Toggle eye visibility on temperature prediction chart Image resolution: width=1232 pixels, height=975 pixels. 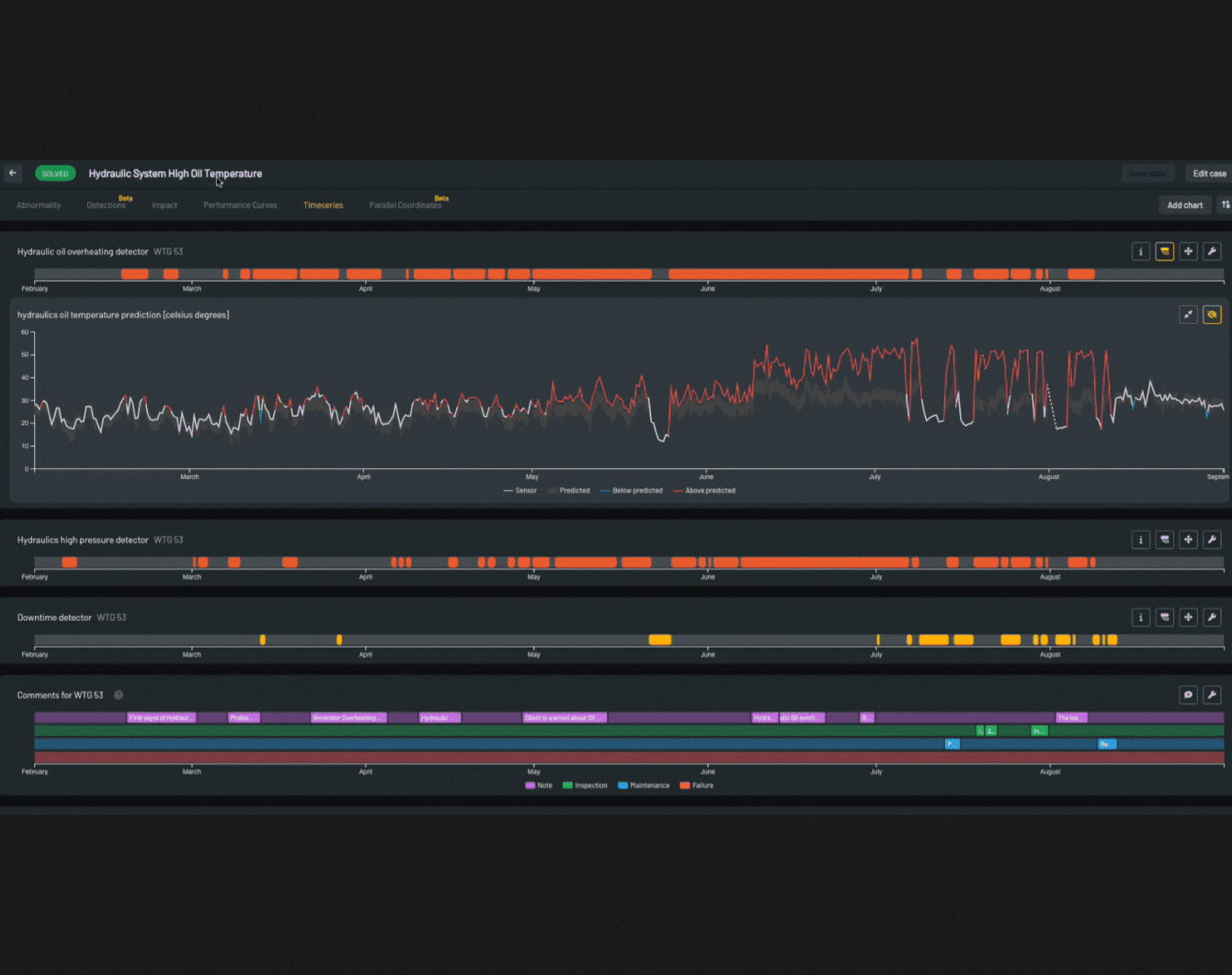[1212, 315]
